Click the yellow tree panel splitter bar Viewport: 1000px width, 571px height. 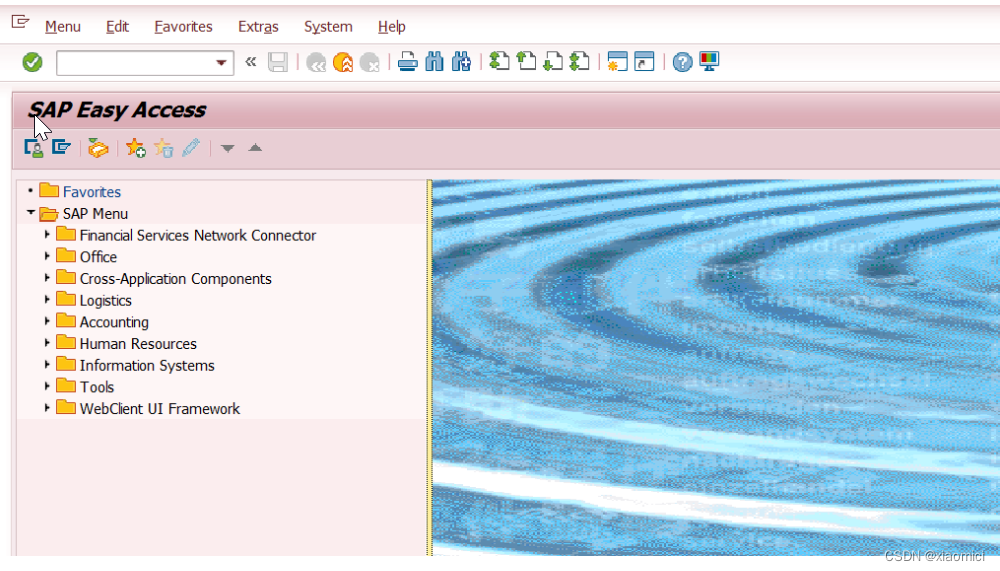click(x=429, y=367)
